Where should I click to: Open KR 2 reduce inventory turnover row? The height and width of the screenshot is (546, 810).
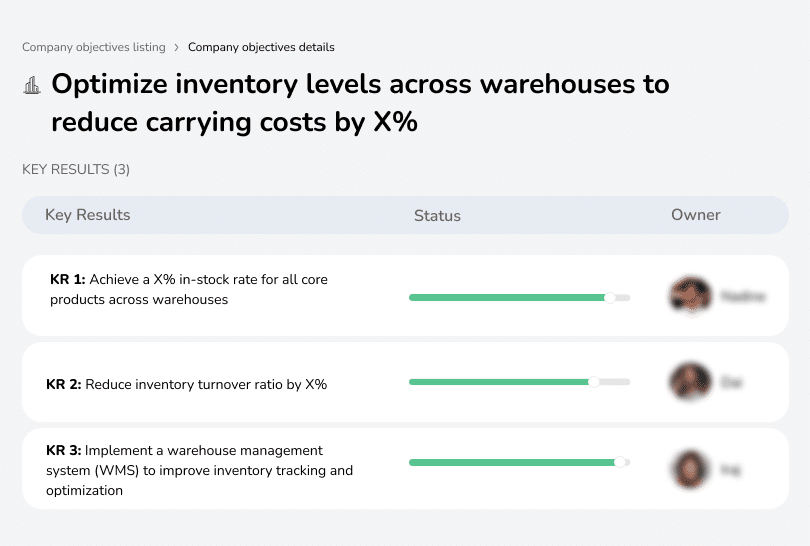pos(187,383)
